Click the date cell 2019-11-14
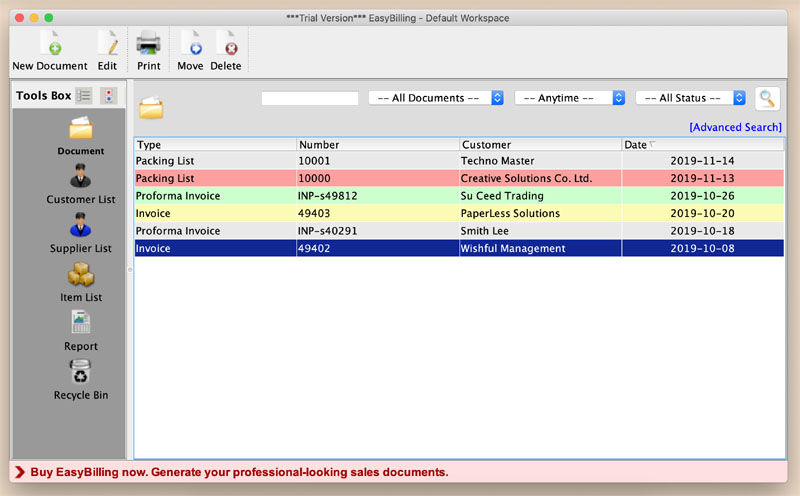800x496 pixels. (703, 161)
